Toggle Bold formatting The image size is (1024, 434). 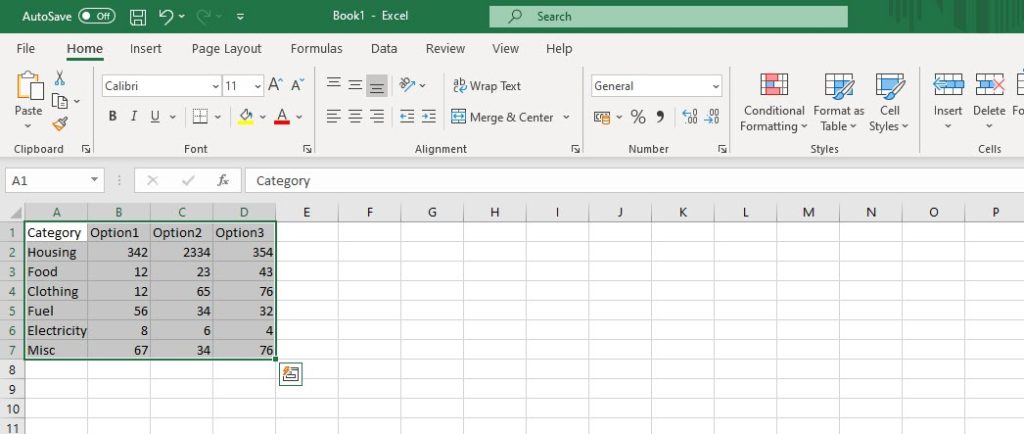(112, 117)
